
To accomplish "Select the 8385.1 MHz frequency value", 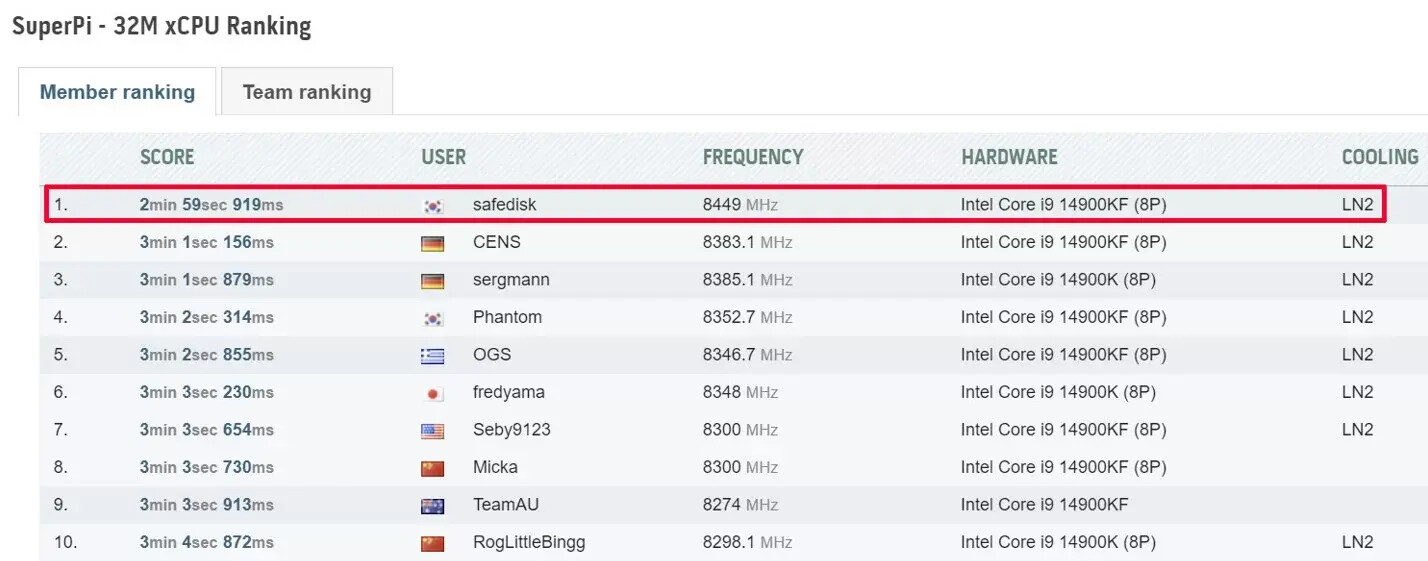I will click(x=748, y=280).
